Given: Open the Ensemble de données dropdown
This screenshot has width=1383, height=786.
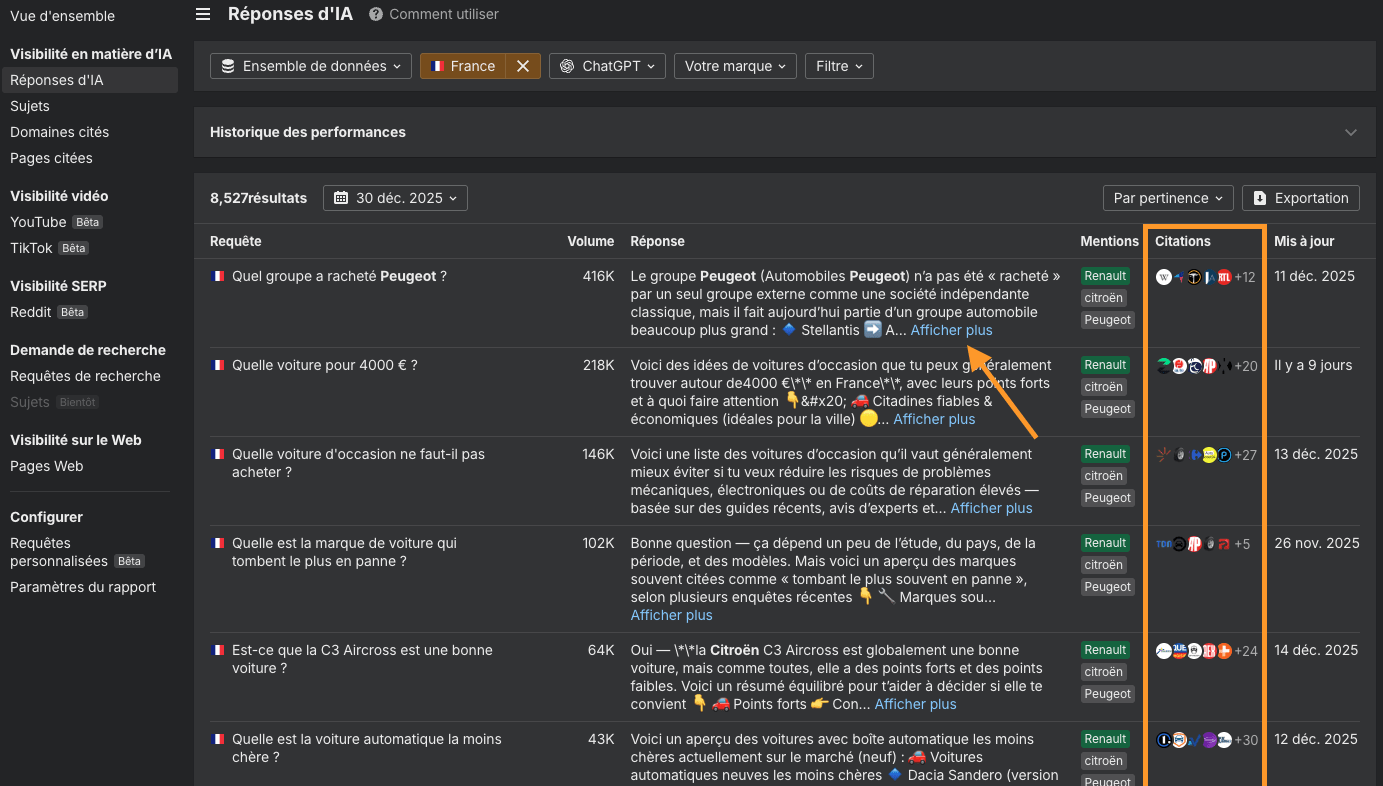Looking at the screenshot, I should (x=310, y=66).
